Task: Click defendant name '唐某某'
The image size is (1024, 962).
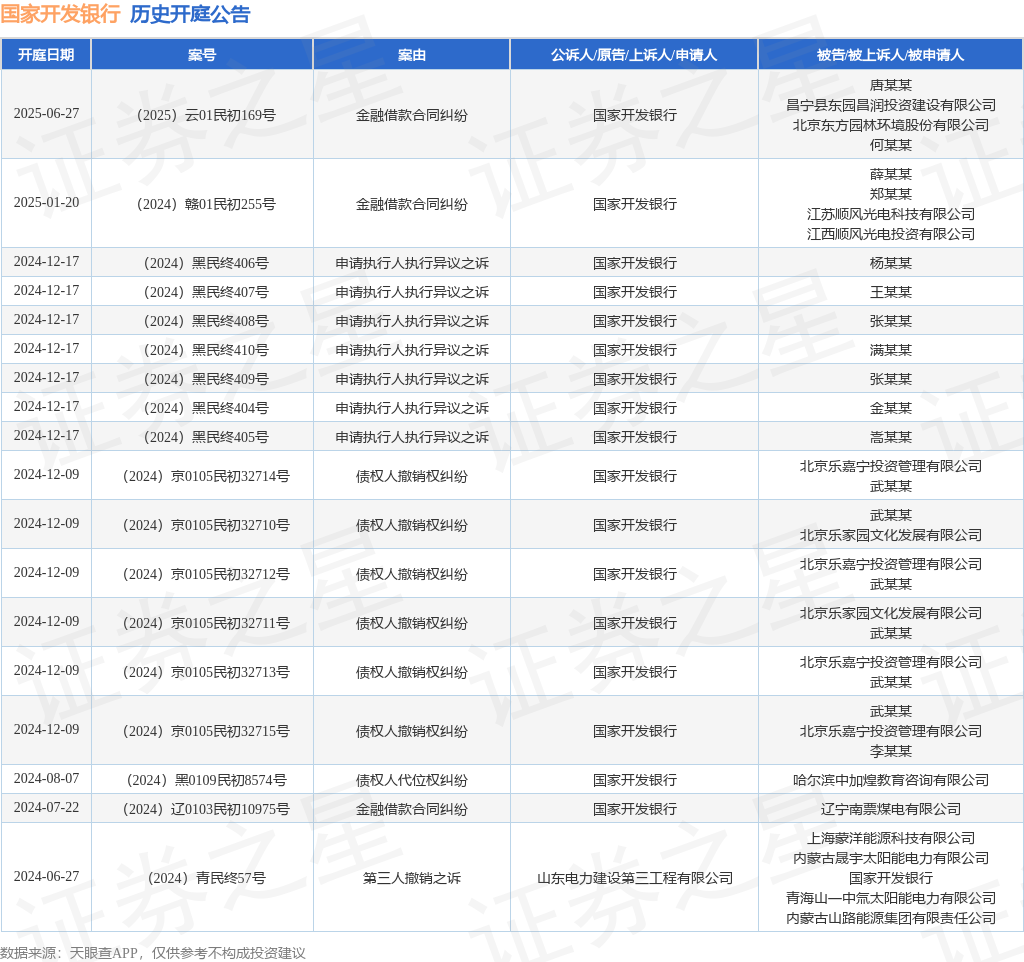Action: coord(891,85)
